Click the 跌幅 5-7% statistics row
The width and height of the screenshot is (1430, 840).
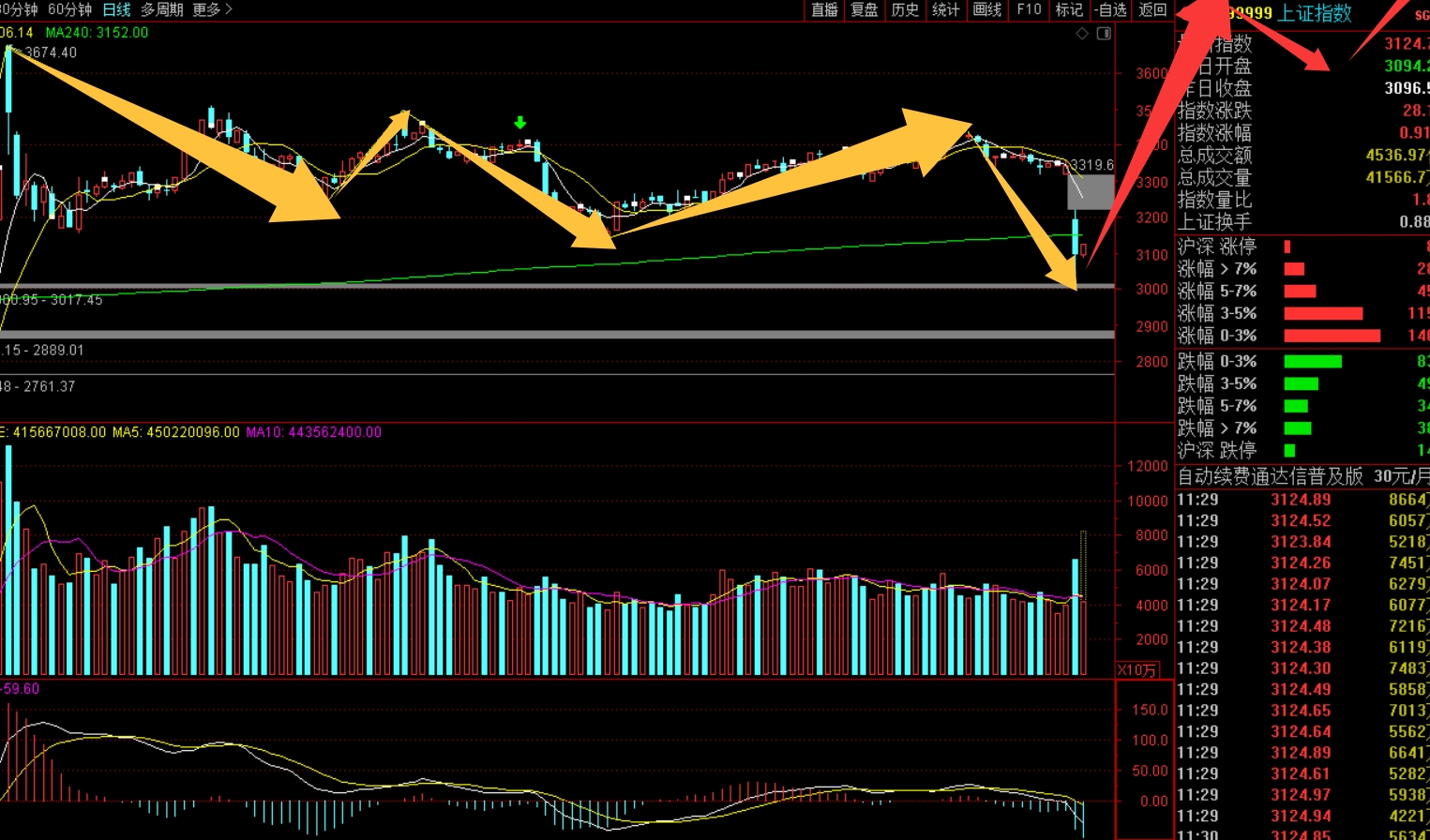1303,406
